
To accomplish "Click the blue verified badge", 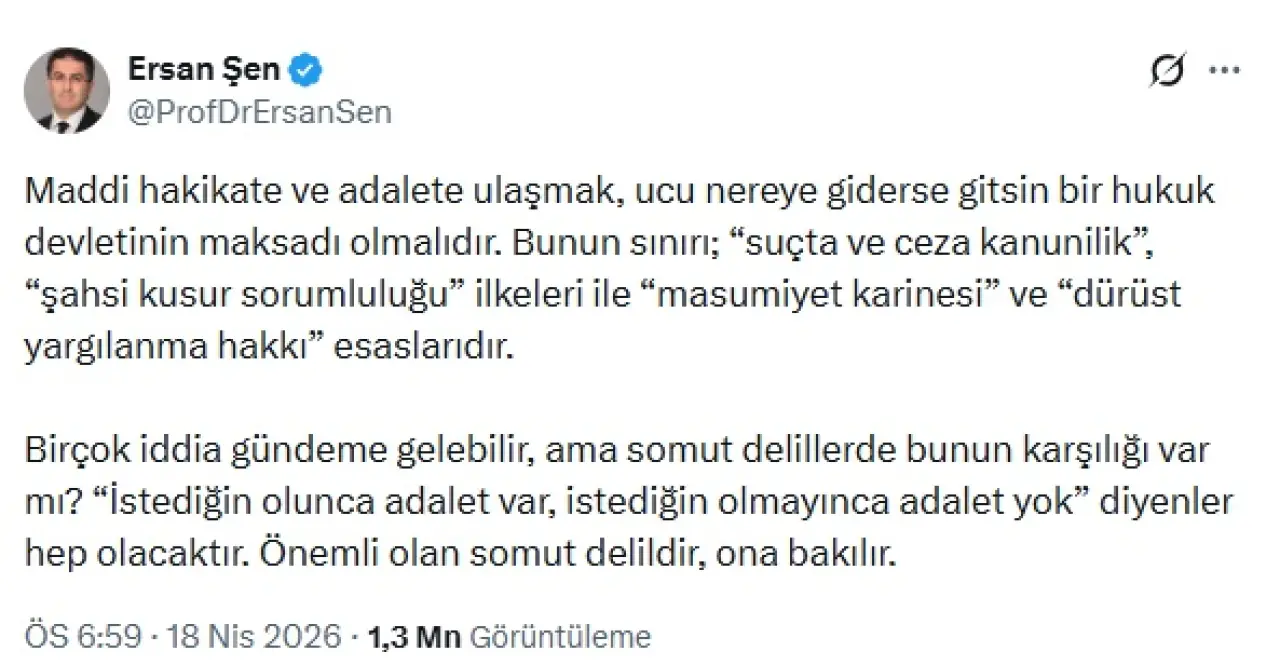I will coord(305,71).
